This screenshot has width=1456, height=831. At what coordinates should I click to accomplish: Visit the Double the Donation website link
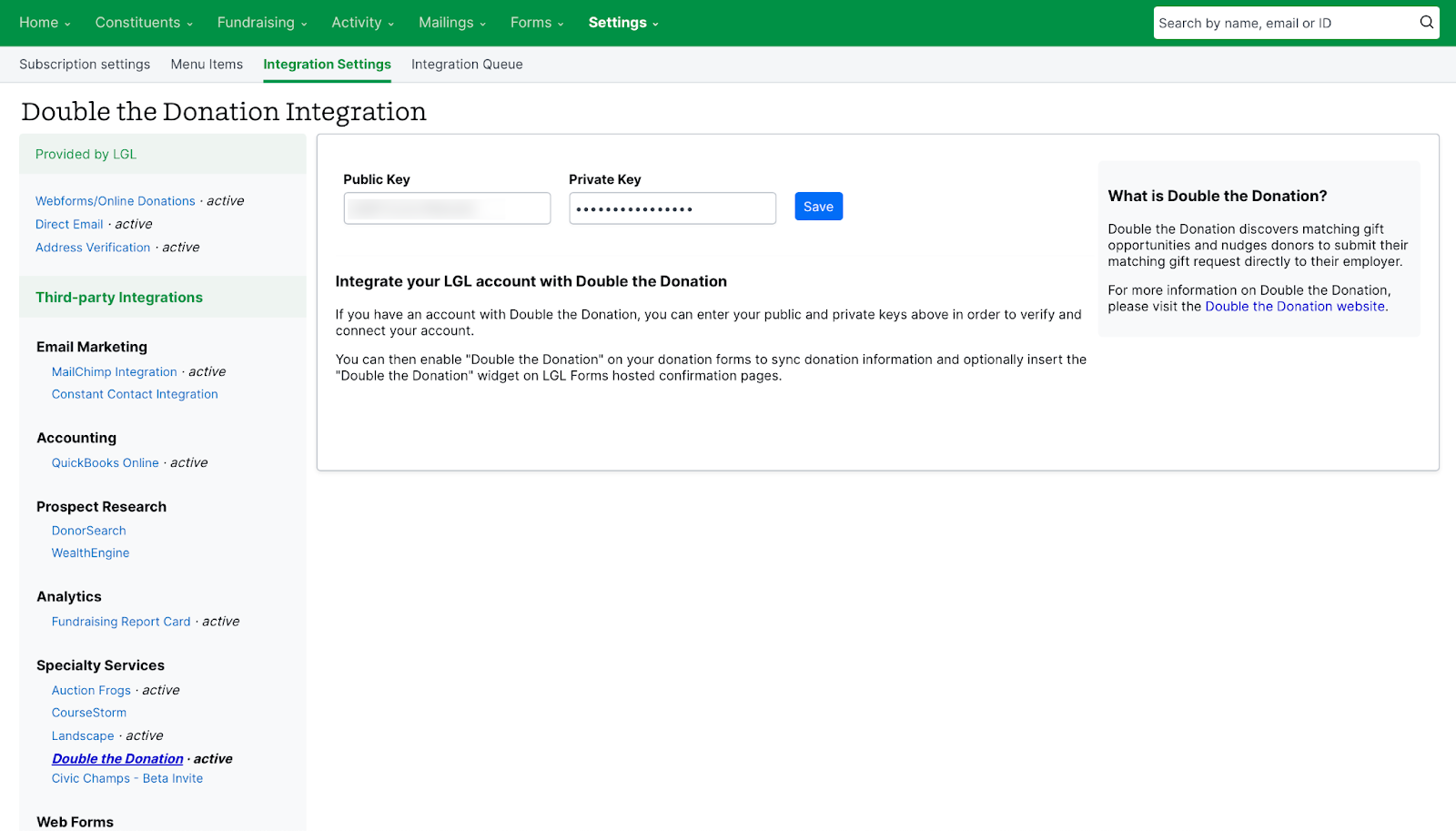tap(1294, 307)
